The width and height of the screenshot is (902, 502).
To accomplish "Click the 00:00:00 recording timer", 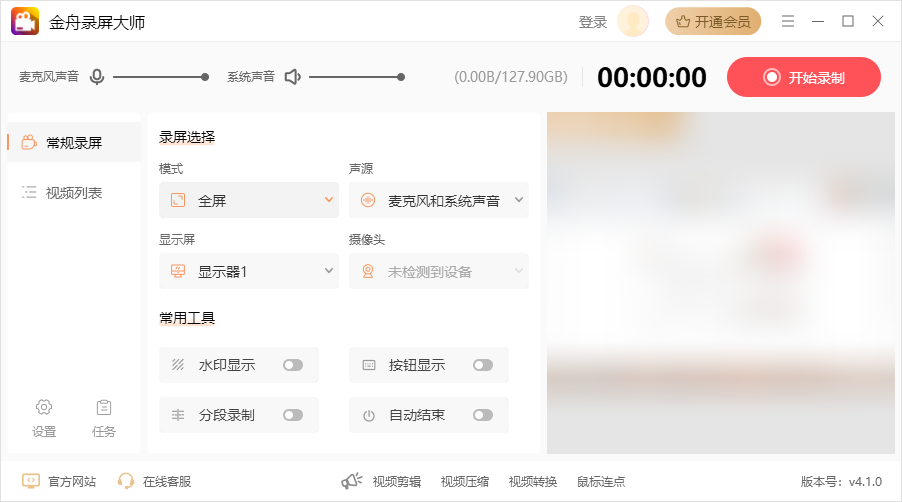I will pyautogui.click(x=652, y=77).
